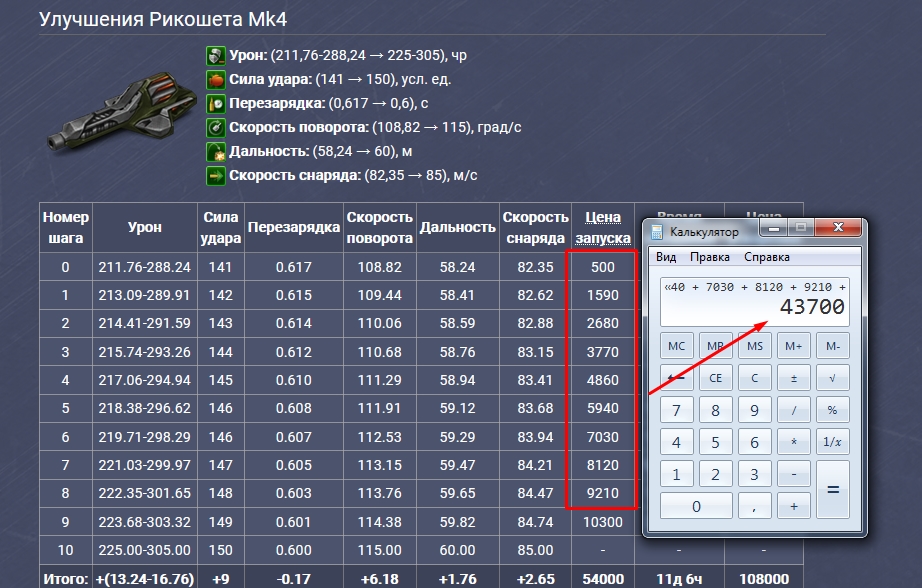Click the reload (Перезарядка) stat icon
Screen dimensions: 922x588
click(216, 104)
